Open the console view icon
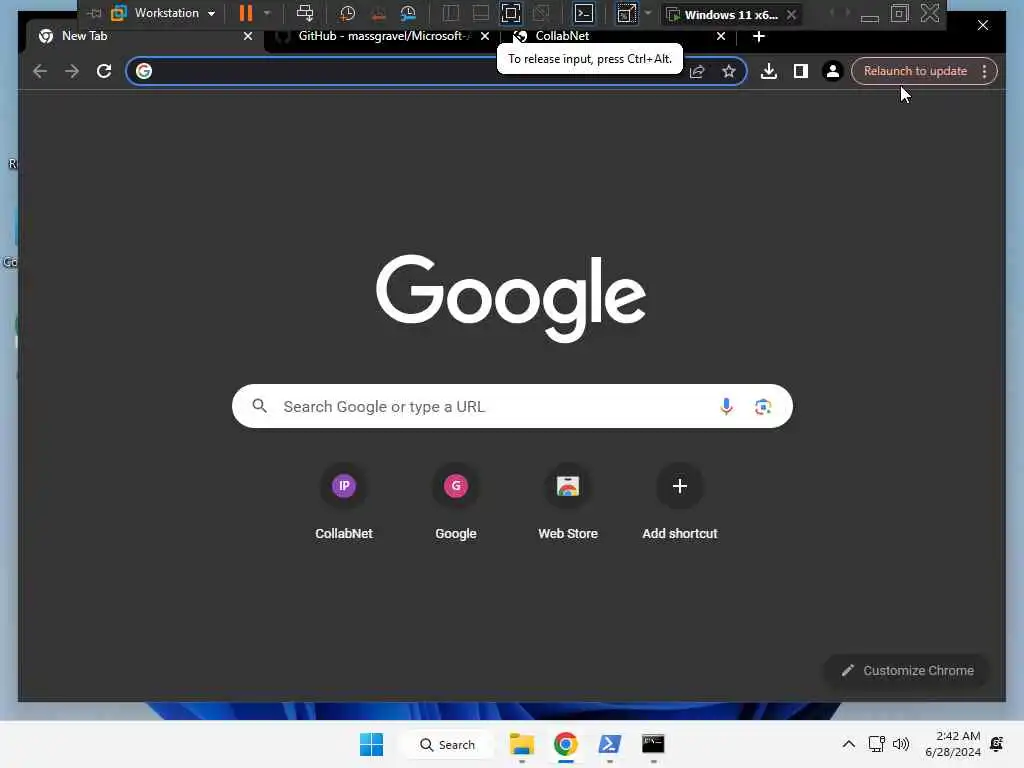Image resolution: width=1024 pixels, height=768 pixels. click(x=583, y=13)
